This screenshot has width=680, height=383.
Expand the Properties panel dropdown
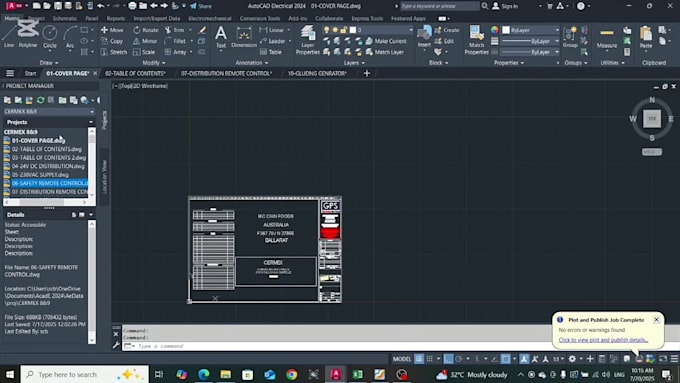509,63
